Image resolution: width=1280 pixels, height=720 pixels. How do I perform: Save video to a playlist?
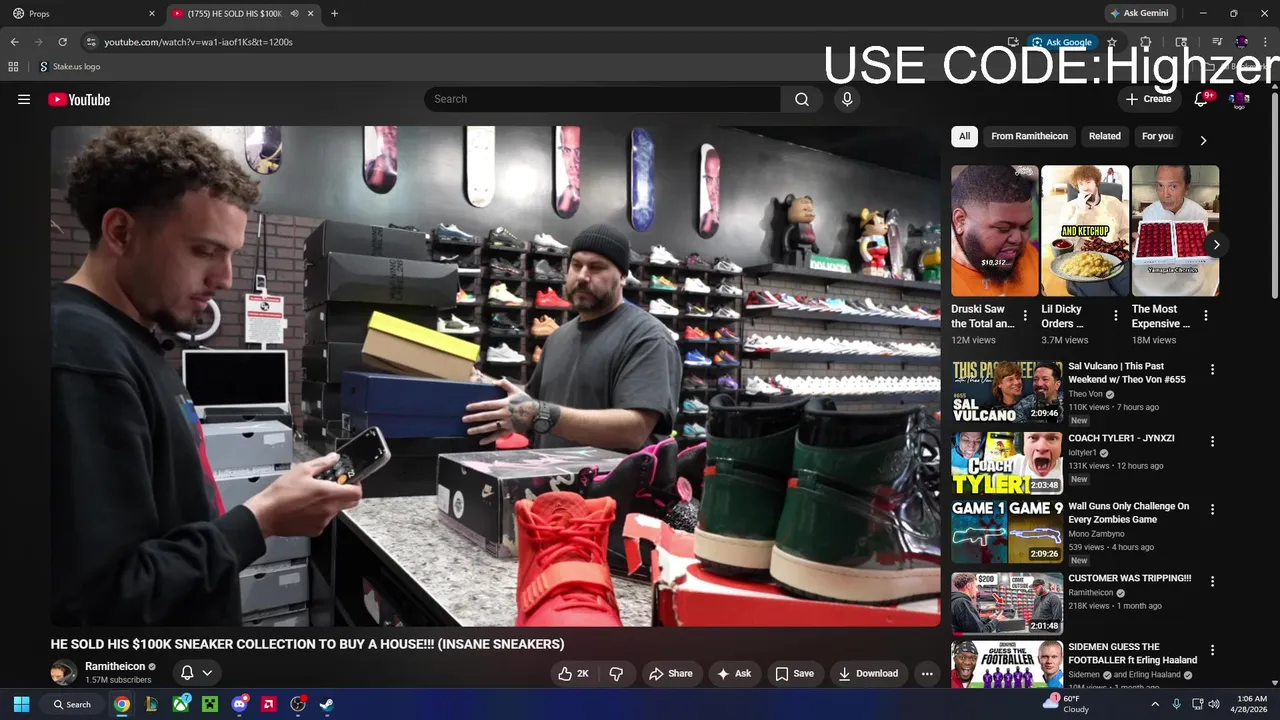pyautogui.click(x=795, y=674)
